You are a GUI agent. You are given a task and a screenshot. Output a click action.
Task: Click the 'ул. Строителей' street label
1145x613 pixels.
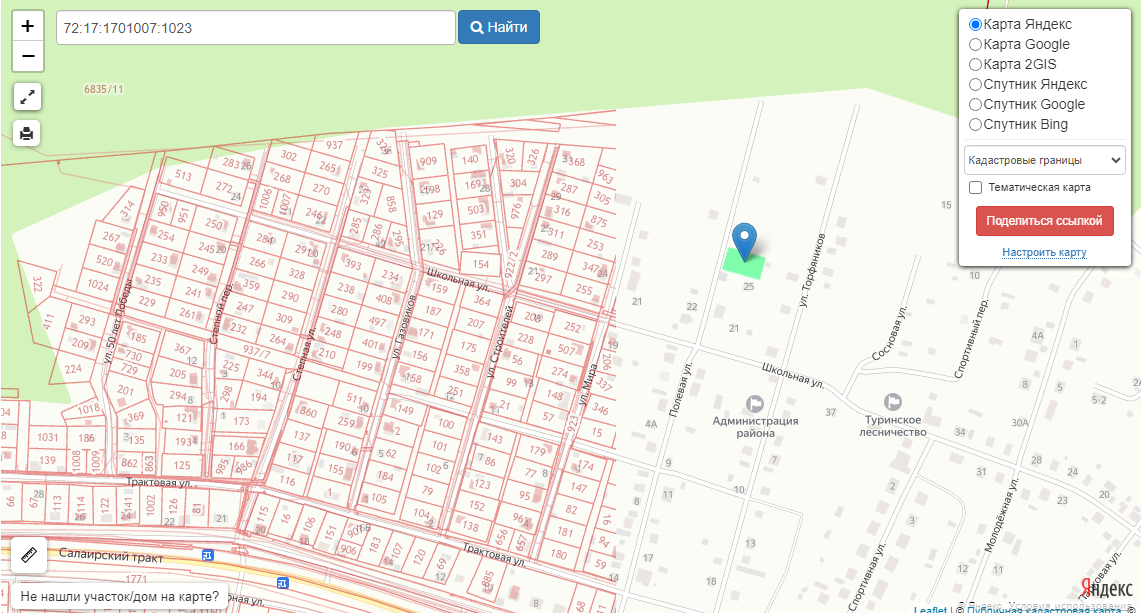tap(500, 340)
